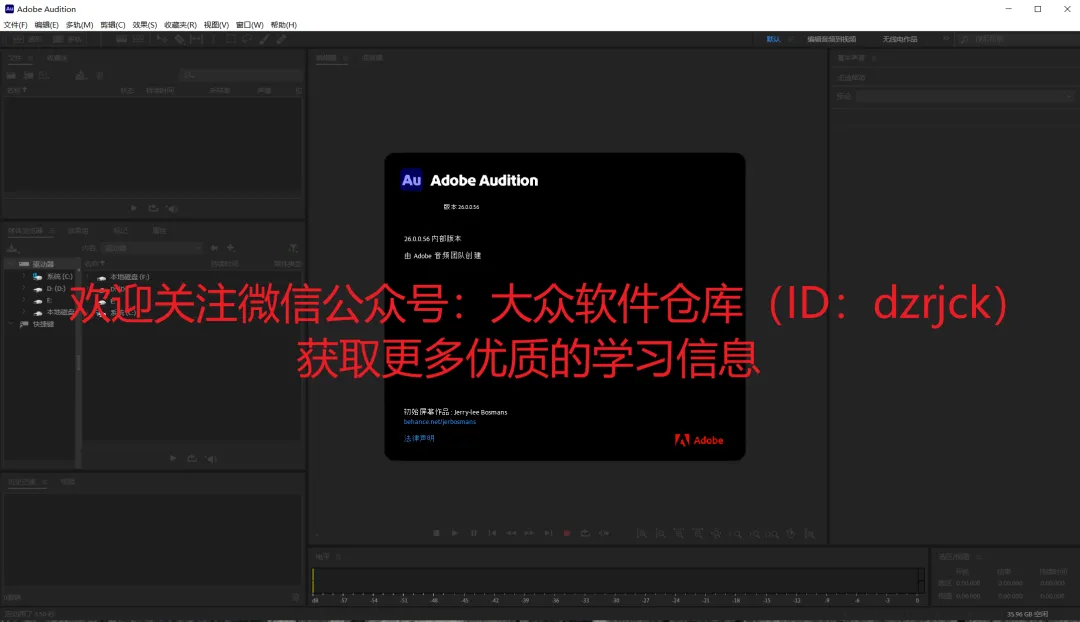Click the red Record button
Screen dimensions: 1080x622
tap(567, 533)
